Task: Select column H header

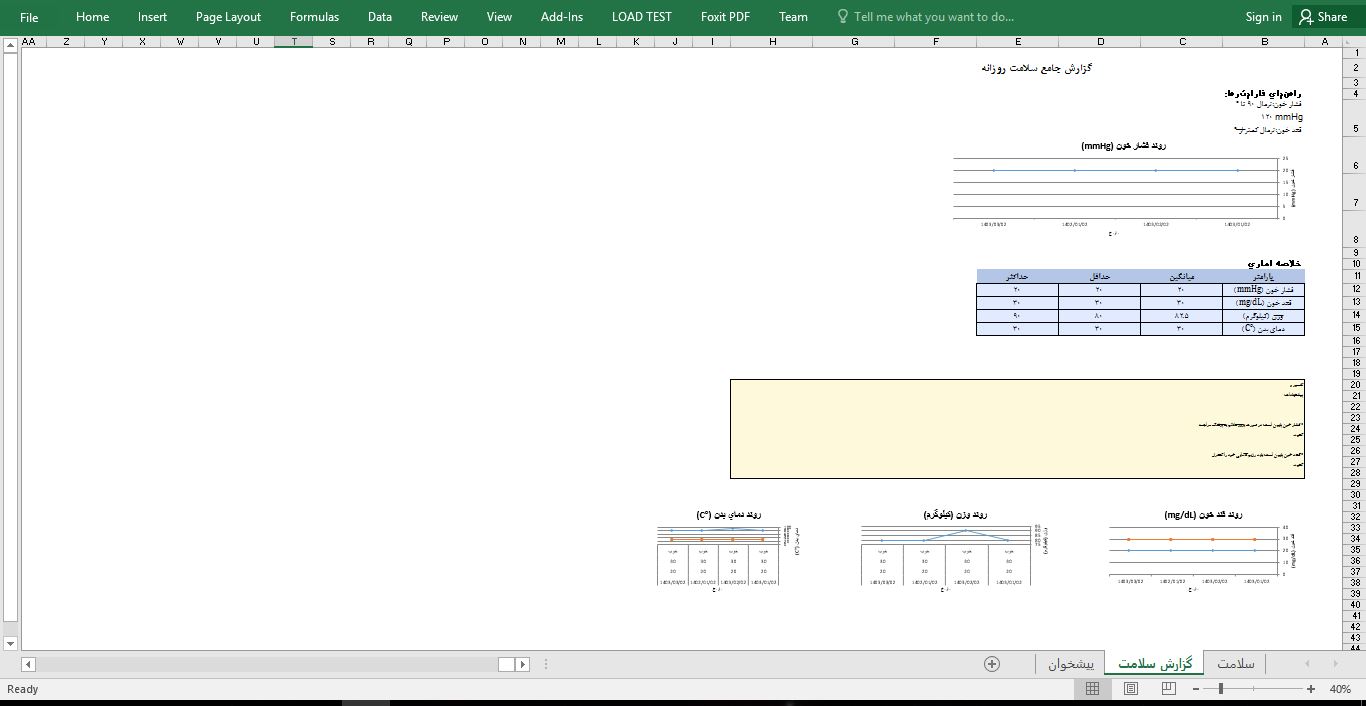Action: (x=772, y=41)
